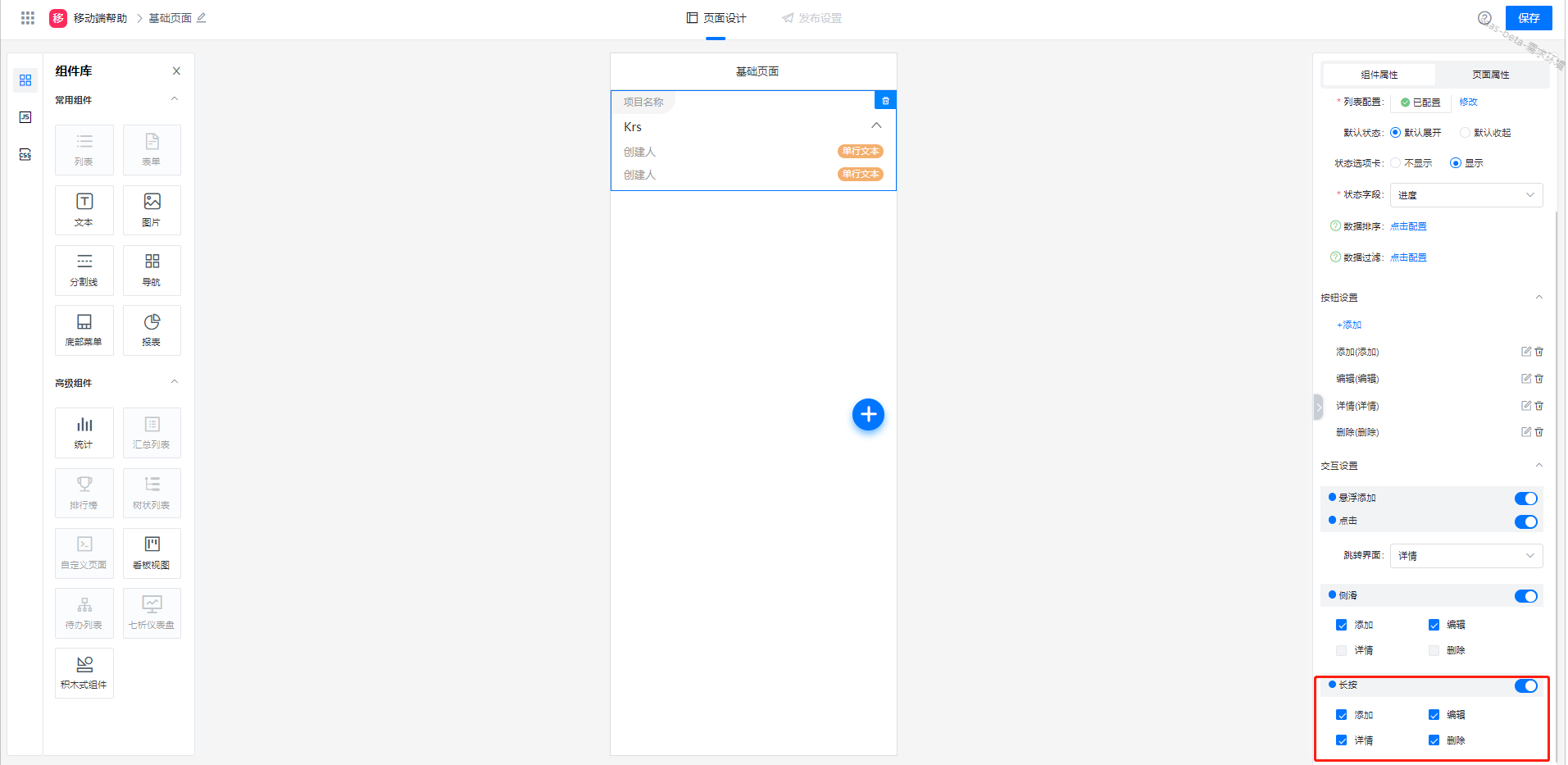This screenshot has width=1568, height=765.
Task: Pick the 表单 form component
Action: pos(152,150)
